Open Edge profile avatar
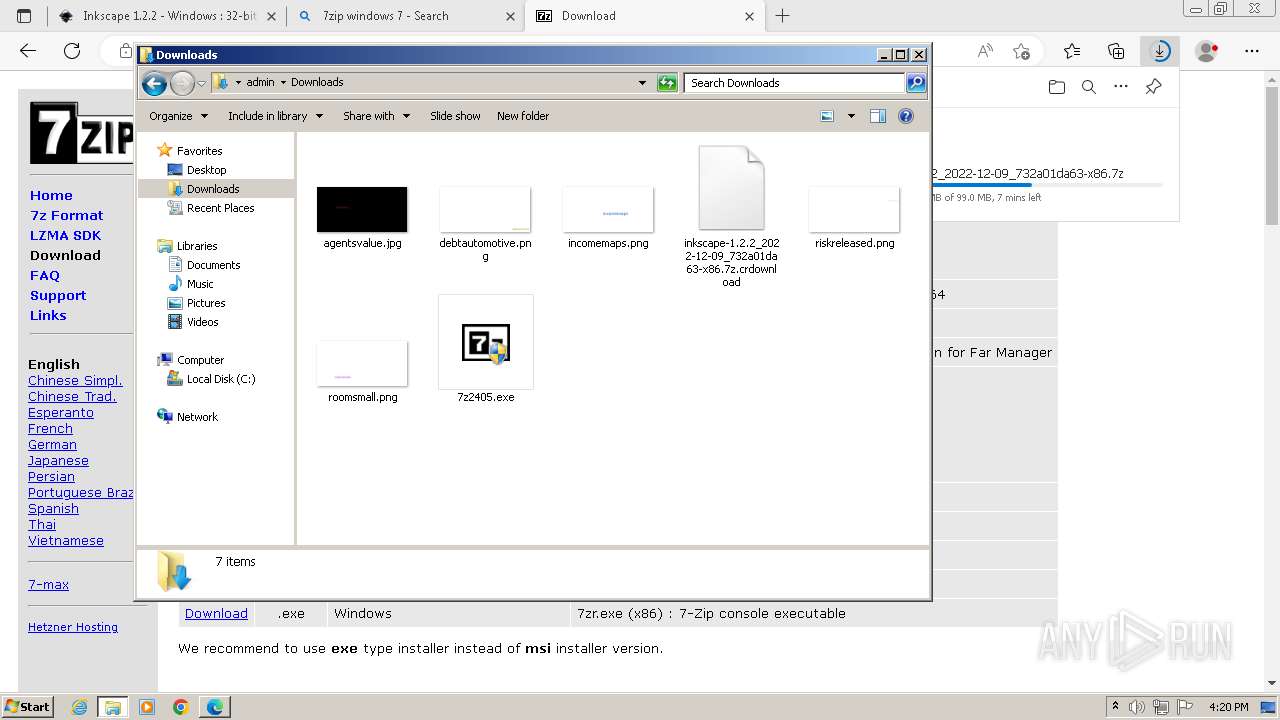This screenshot has width=1280, height=720. coord(1207,51)
